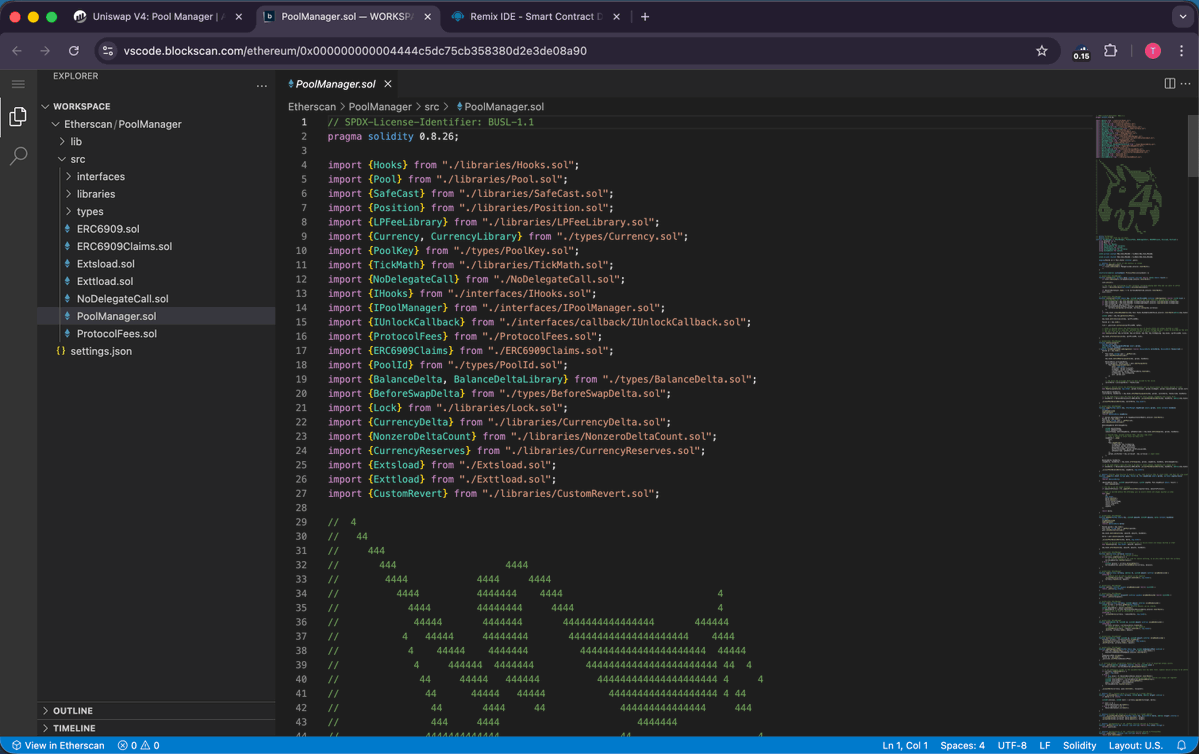Expand the TIMELINE section

pos(74,728)
